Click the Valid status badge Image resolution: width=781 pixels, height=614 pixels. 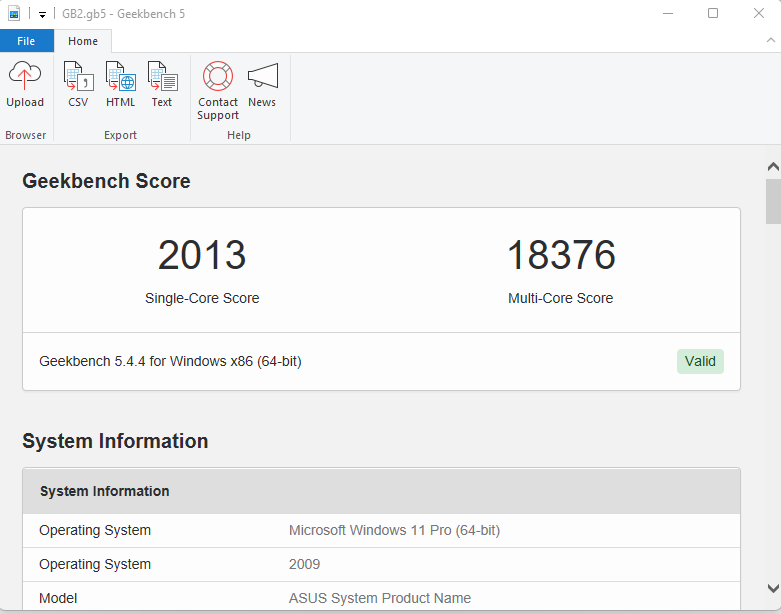pyautogui.click(x=700, y=362)
